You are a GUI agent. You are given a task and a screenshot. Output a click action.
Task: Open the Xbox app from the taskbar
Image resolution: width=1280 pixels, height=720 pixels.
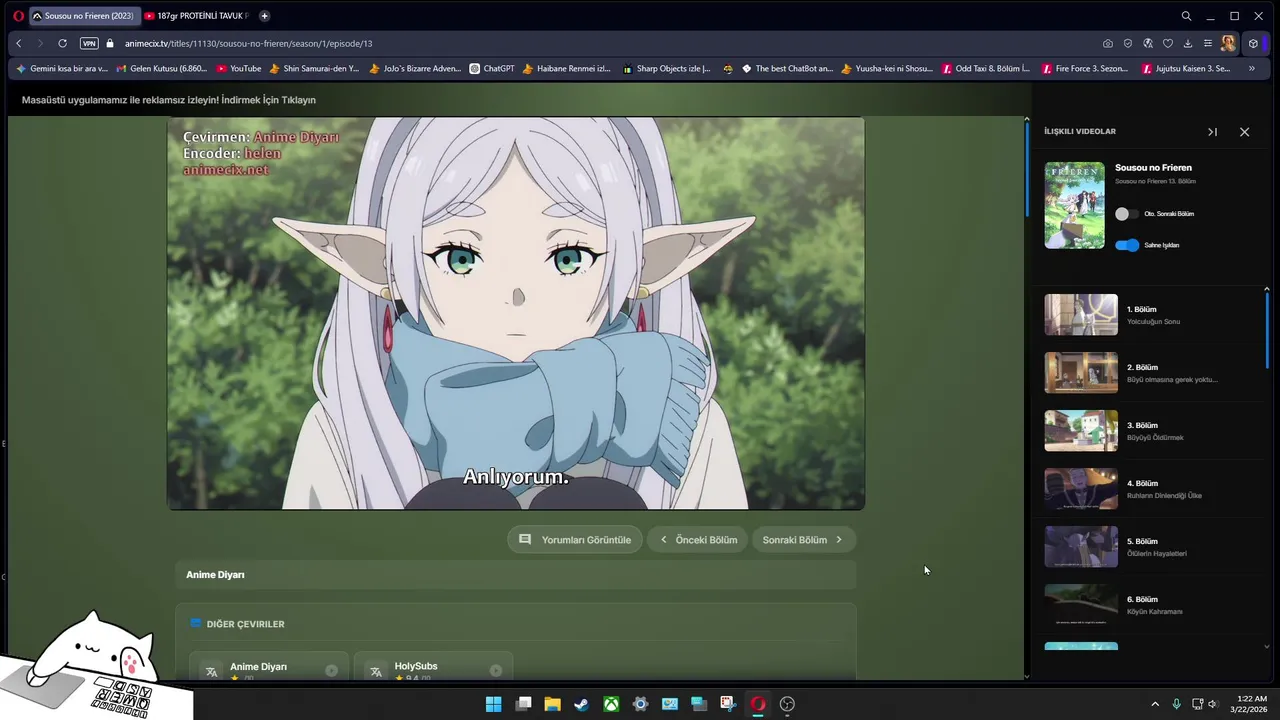click(611, 704)
